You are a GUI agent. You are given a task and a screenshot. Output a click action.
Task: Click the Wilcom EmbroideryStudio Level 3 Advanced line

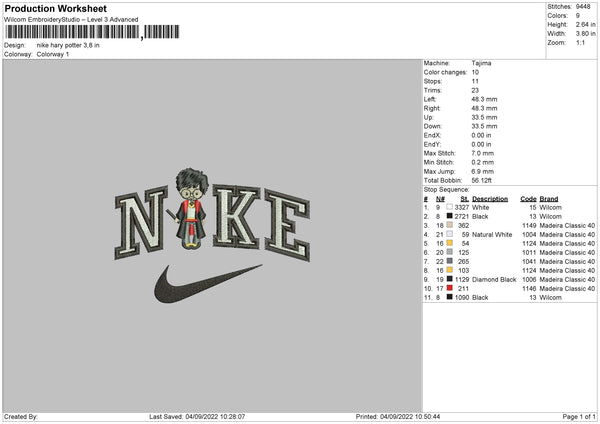coord(71,20)
